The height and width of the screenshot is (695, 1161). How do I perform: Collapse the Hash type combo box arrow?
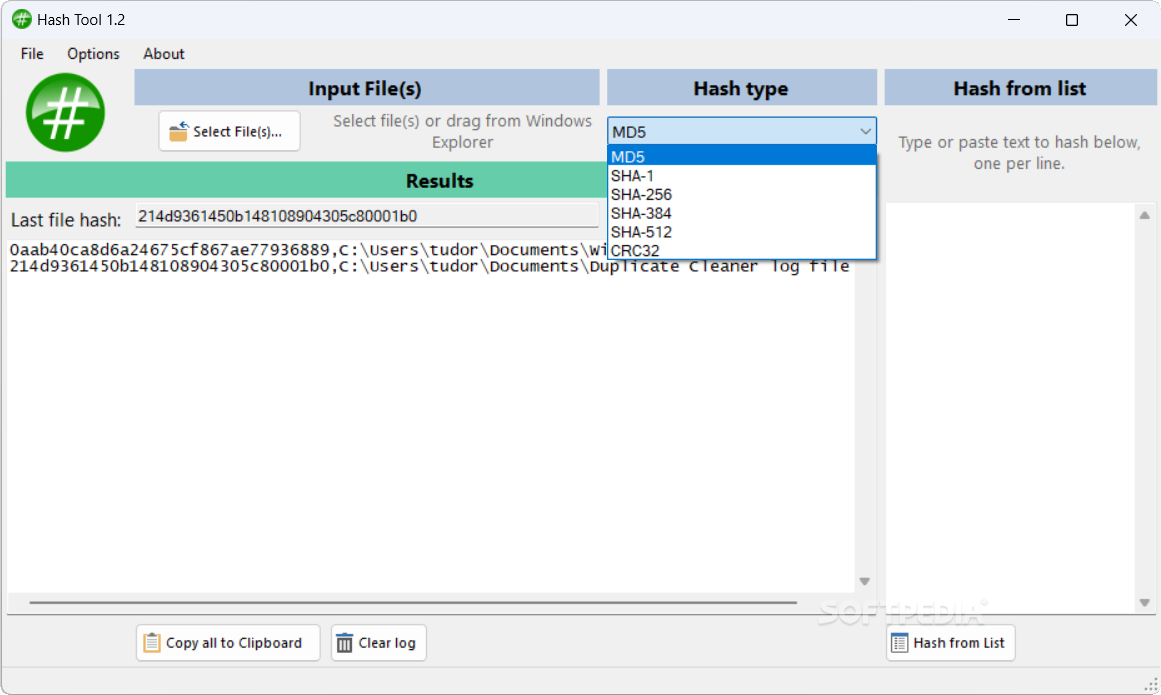click(x=865, y=132)
